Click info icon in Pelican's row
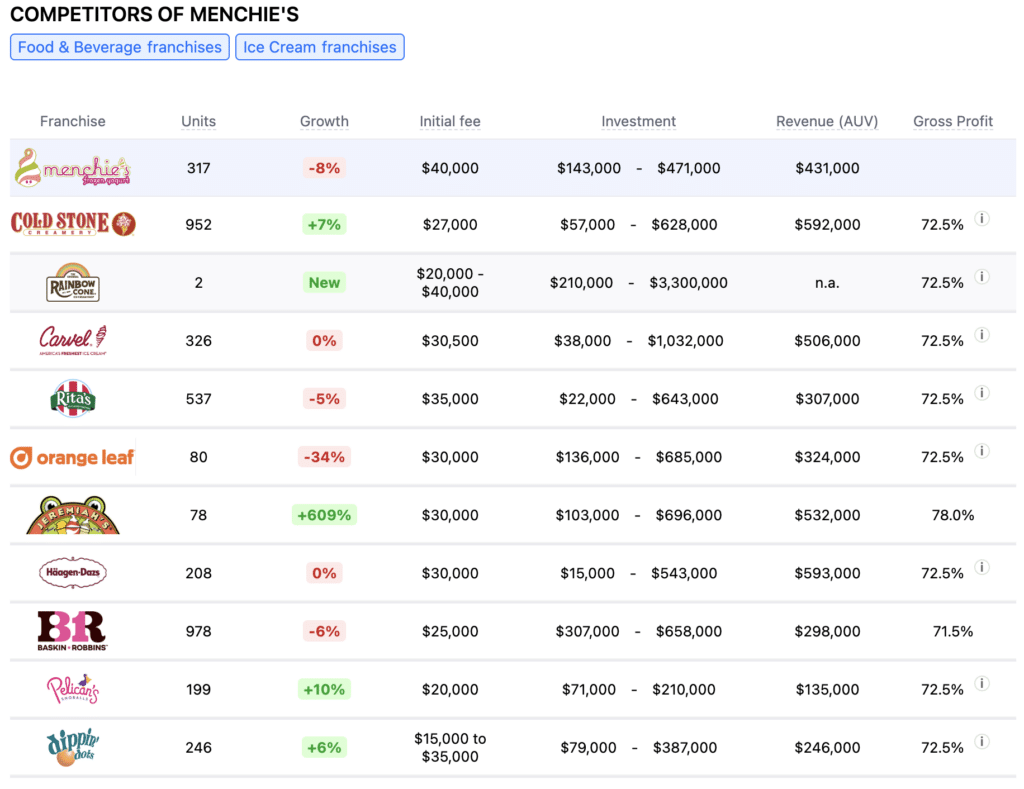This screenshot has height=789, width=1024. pos(982,684)
